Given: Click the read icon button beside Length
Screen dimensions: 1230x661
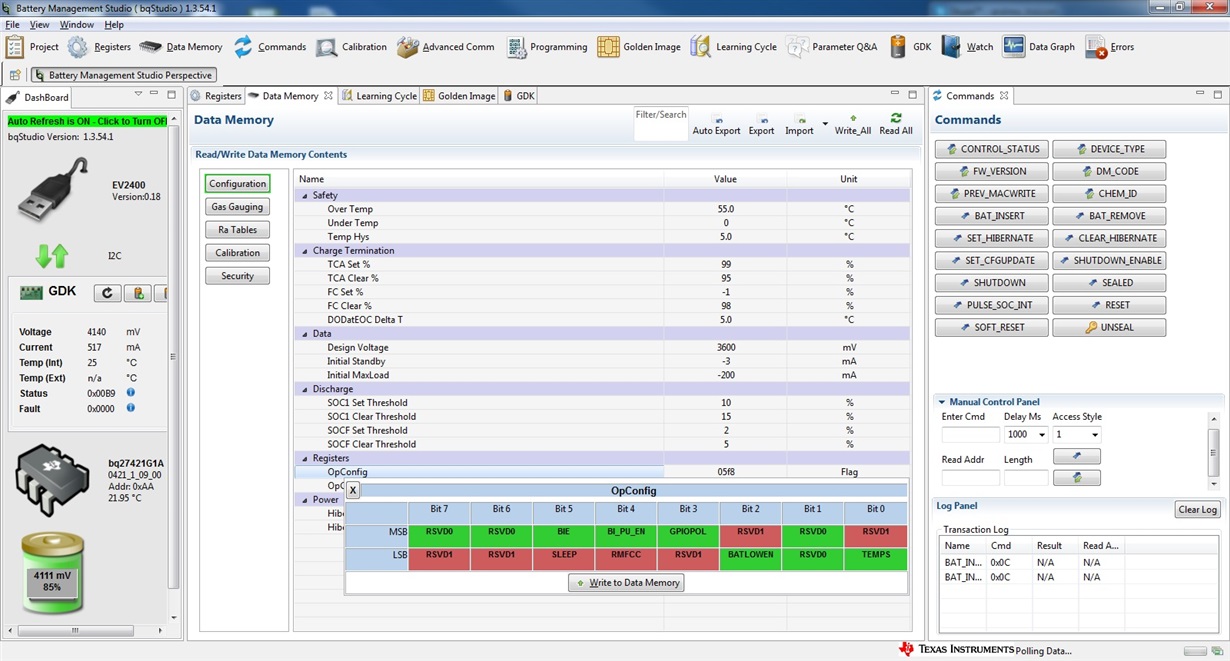Looking at the screenshot, I should tap(1077, 478).
